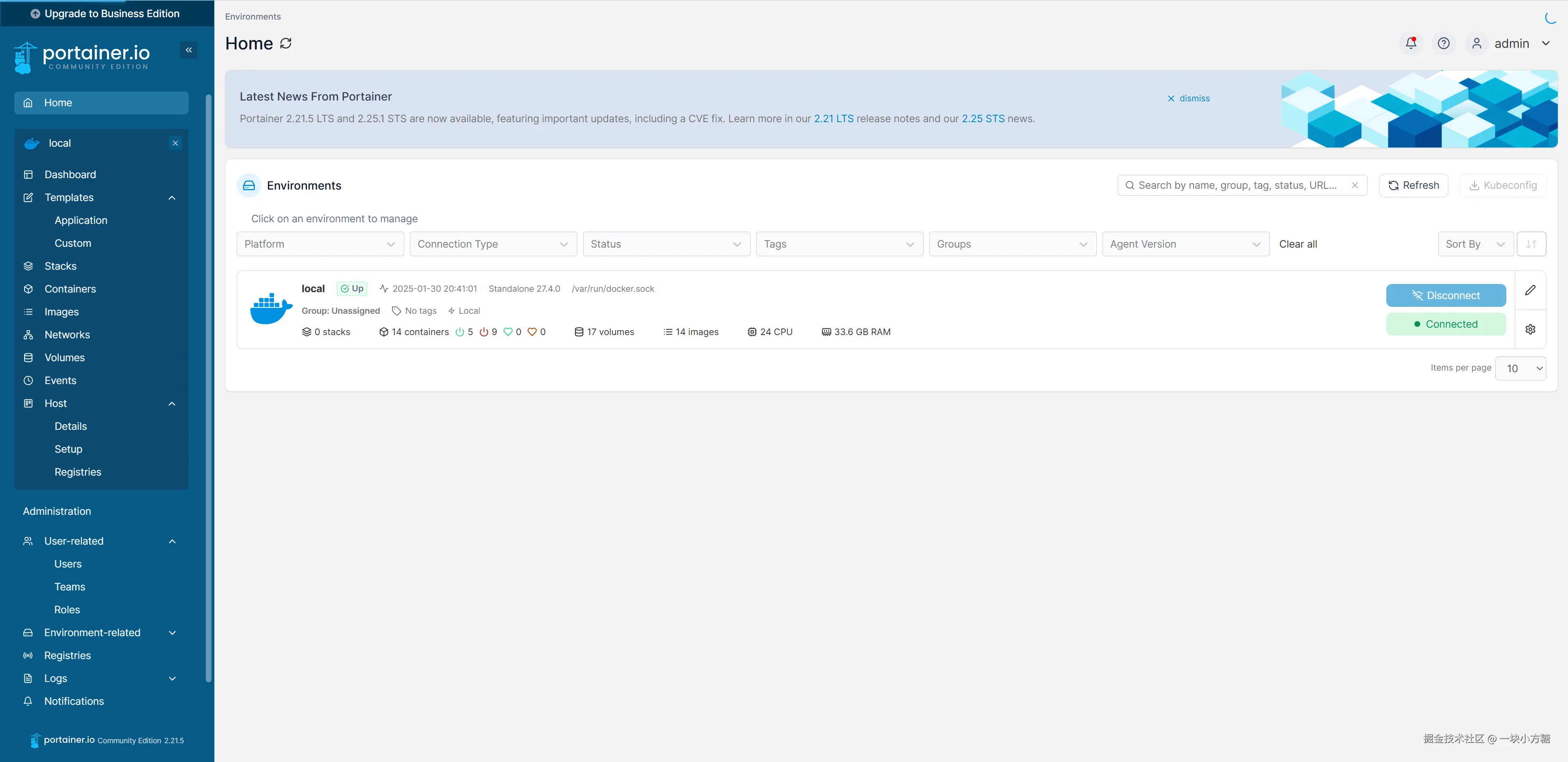Open Containers in the sidebar

[x=70, y=289]
